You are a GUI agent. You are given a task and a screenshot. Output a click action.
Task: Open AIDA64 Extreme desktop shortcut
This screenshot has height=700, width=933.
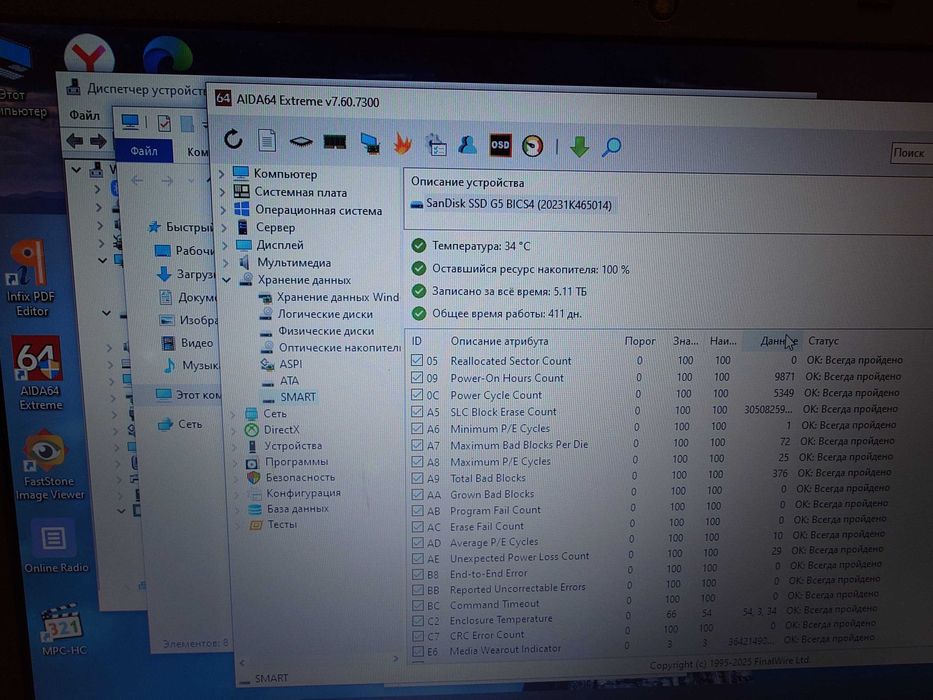(39, 373)
